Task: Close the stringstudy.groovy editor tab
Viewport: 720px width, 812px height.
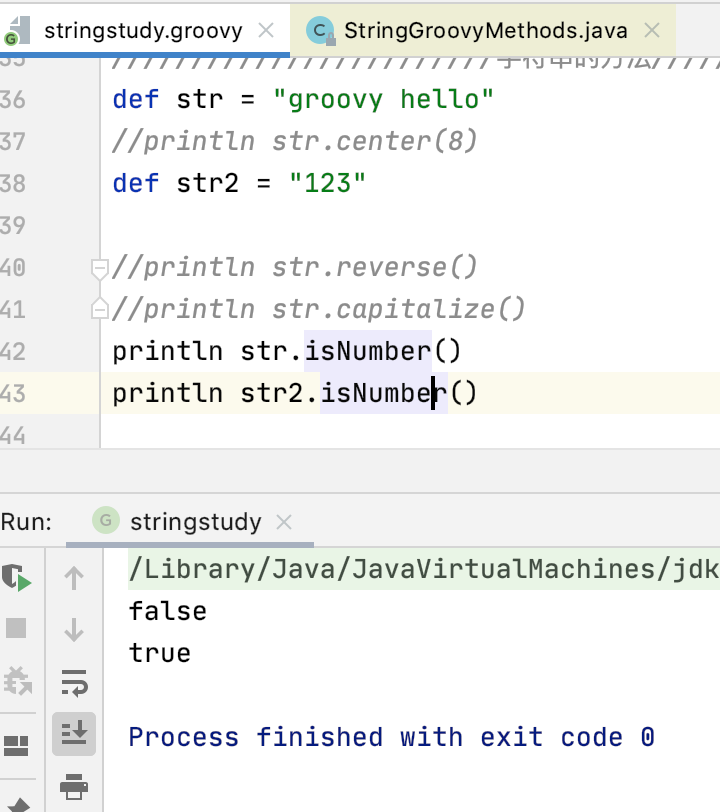Action: pyautogui.click(x=266, y=31)
